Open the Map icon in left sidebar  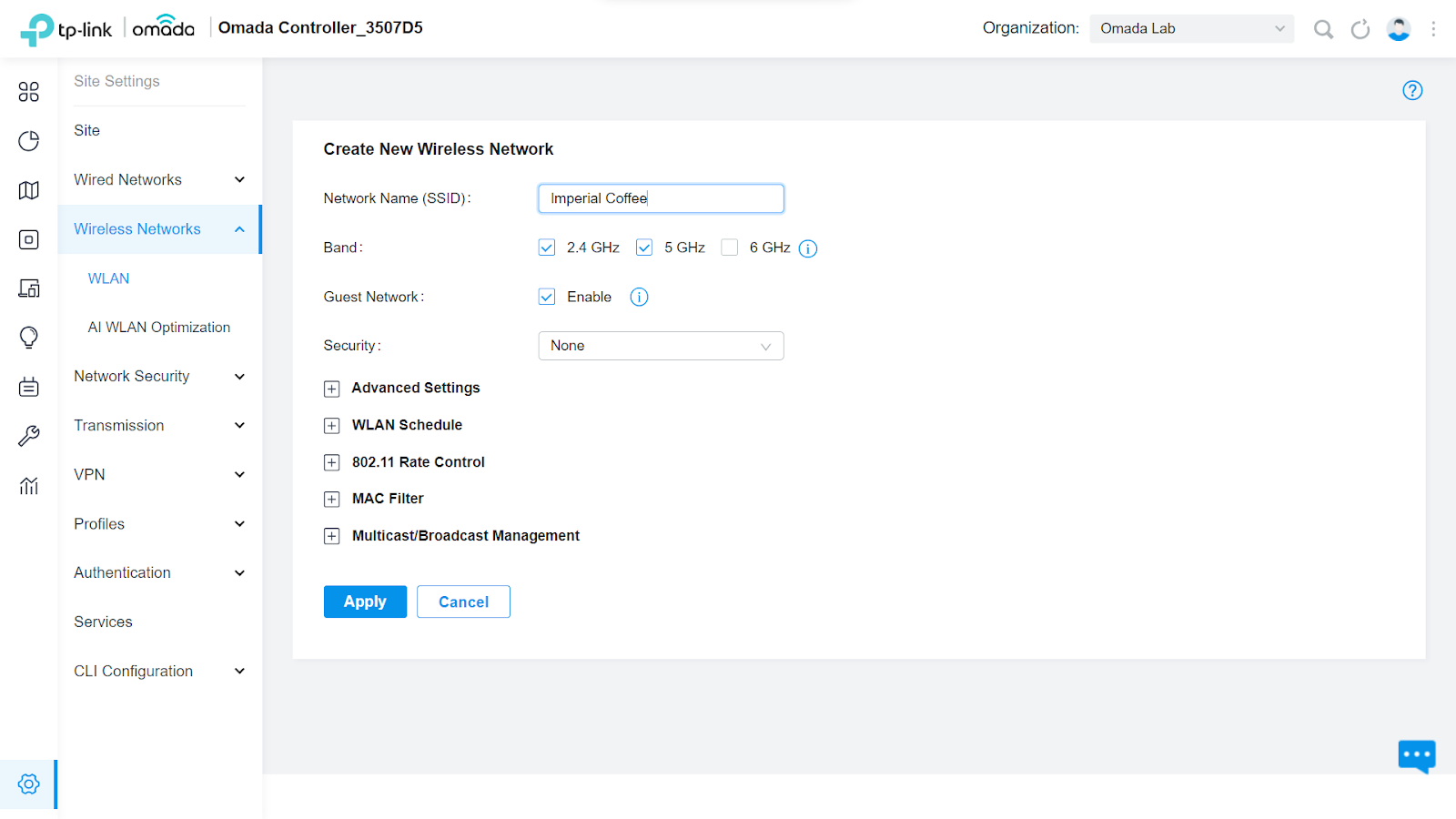point(28,190)
